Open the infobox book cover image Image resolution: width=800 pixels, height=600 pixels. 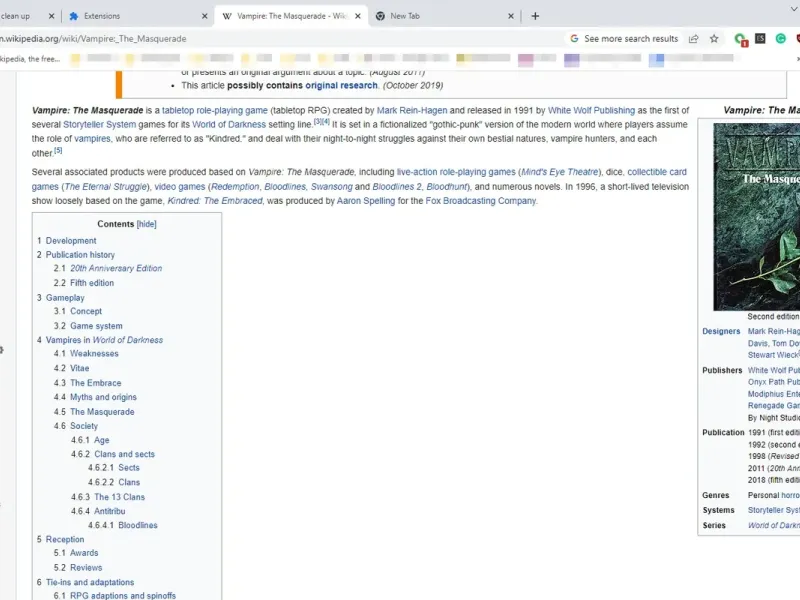pos(757,217)
